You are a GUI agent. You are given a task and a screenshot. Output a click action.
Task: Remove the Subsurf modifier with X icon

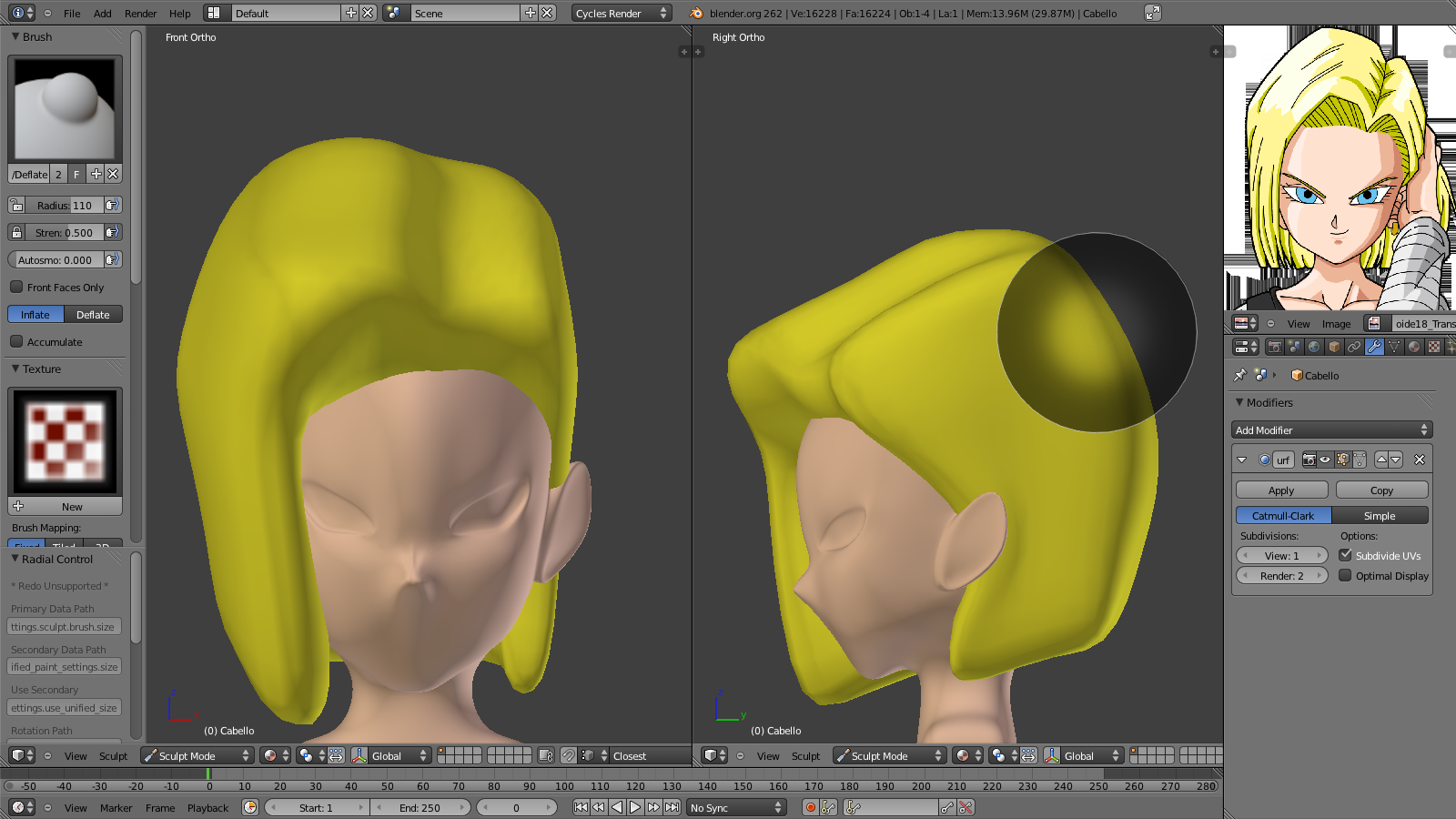[x=1419, y=460]
